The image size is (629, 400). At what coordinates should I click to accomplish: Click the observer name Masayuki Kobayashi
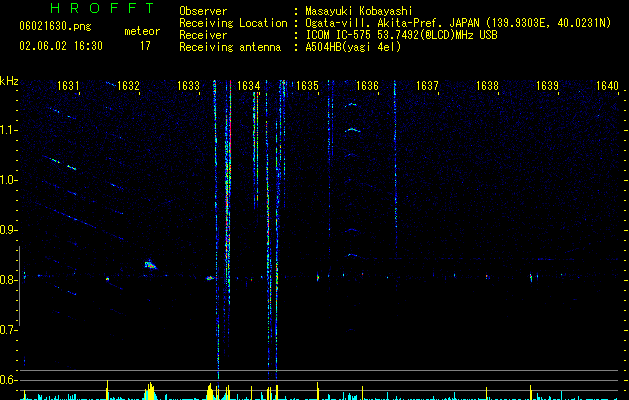coord(359,11)
